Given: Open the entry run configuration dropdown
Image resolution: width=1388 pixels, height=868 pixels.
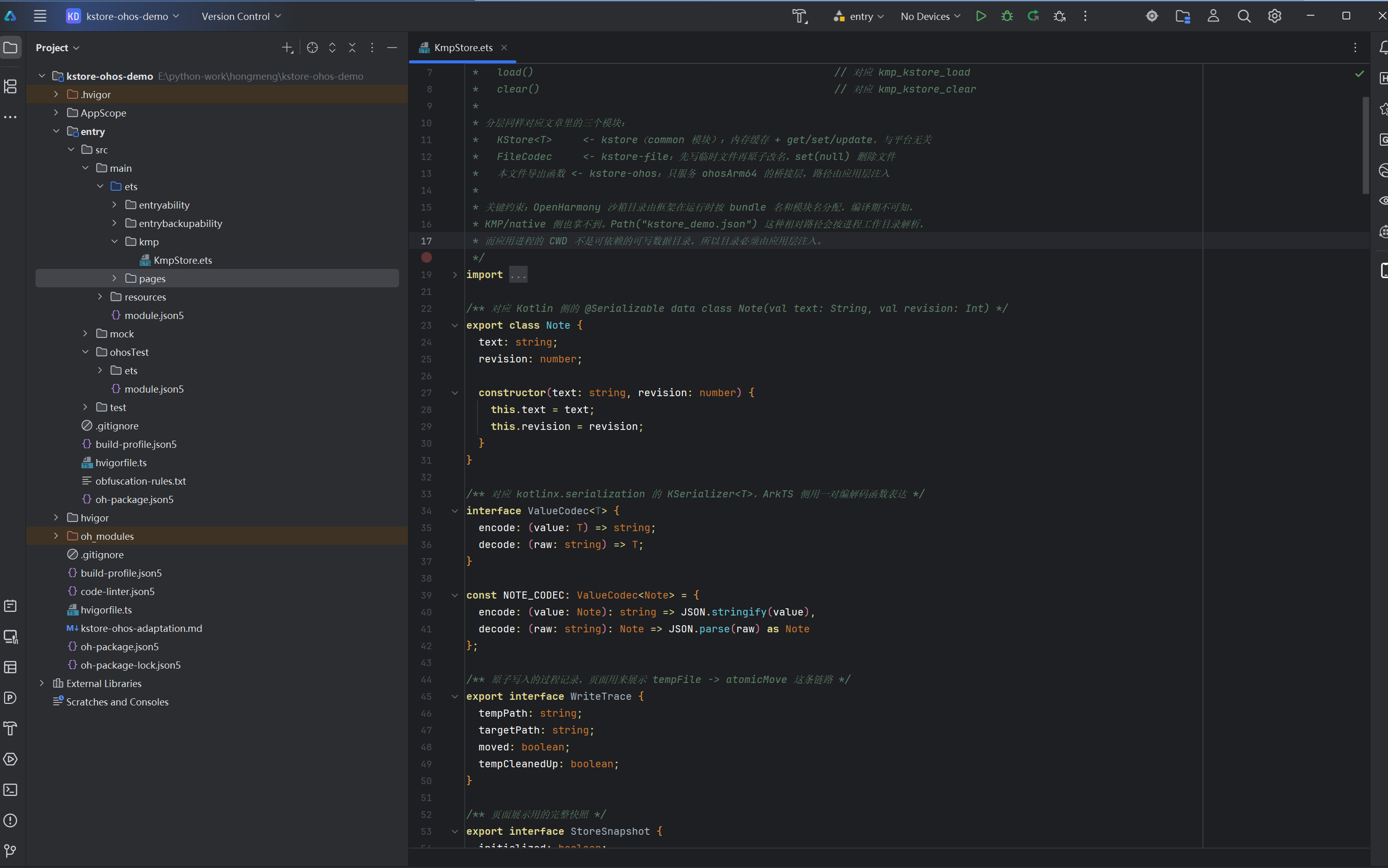Looking at the screenshot, I should (x=859, y=16).
